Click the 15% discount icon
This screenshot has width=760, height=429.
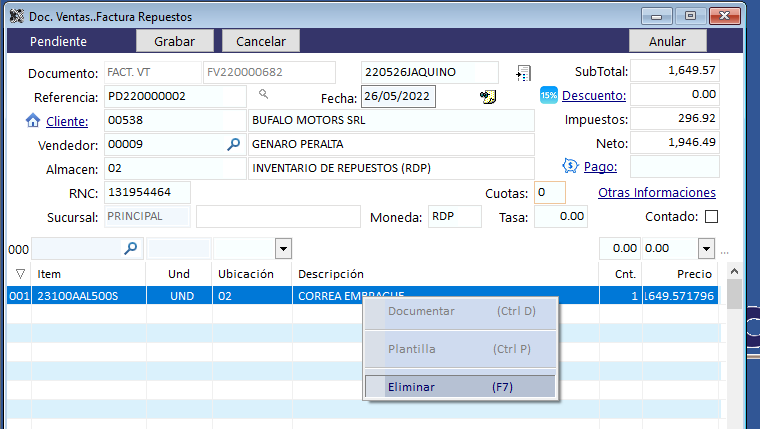549,95
